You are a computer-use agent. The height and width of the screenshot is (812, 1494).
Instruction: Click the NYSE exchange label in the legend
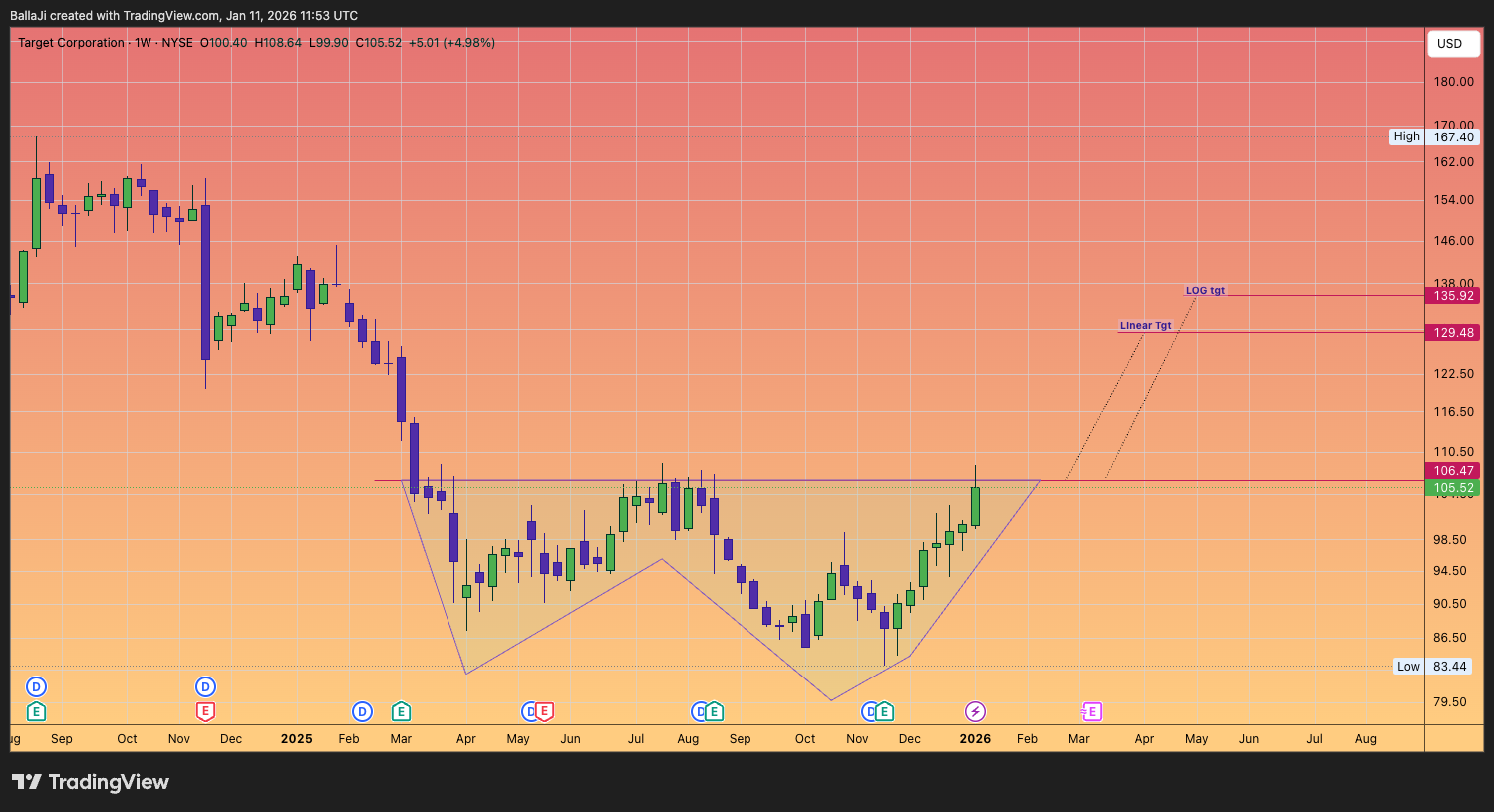[177, 43]
